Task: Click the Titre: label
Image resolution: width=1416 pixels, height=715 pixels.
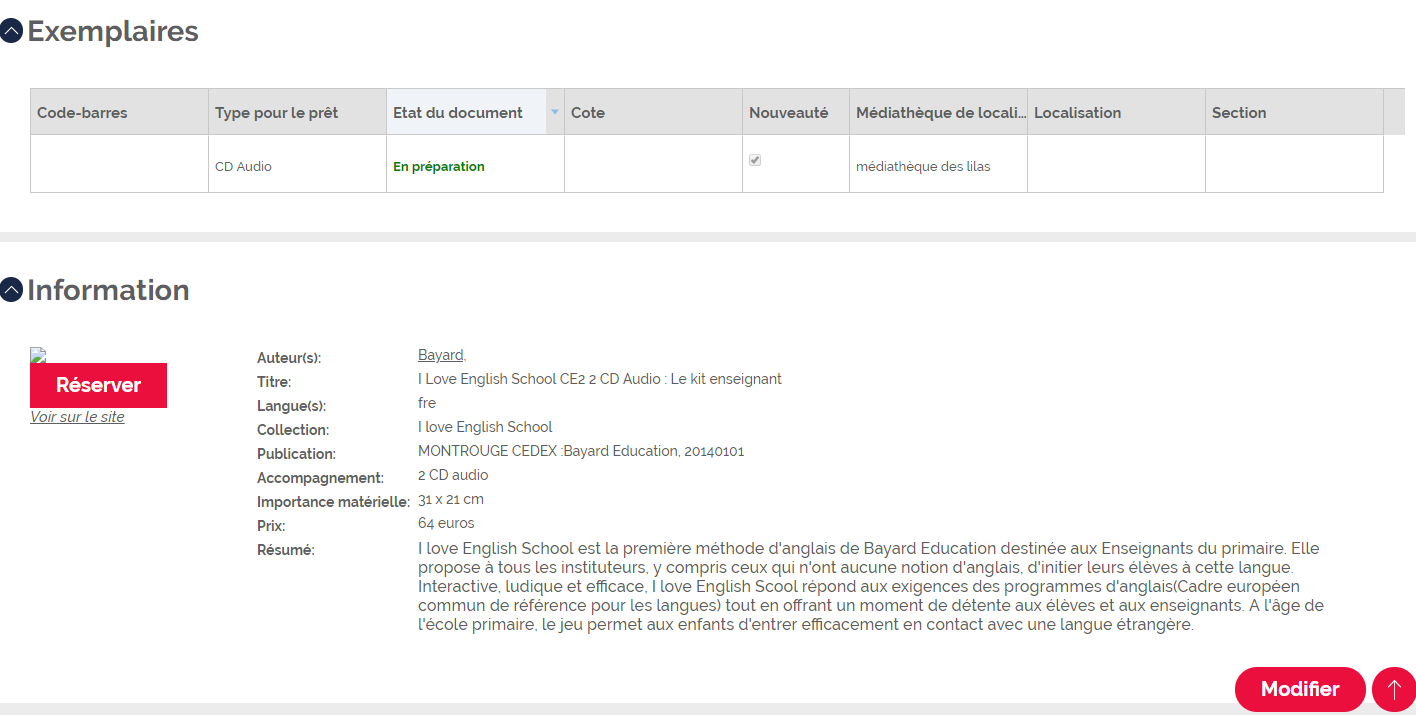Action: [274, 382]
